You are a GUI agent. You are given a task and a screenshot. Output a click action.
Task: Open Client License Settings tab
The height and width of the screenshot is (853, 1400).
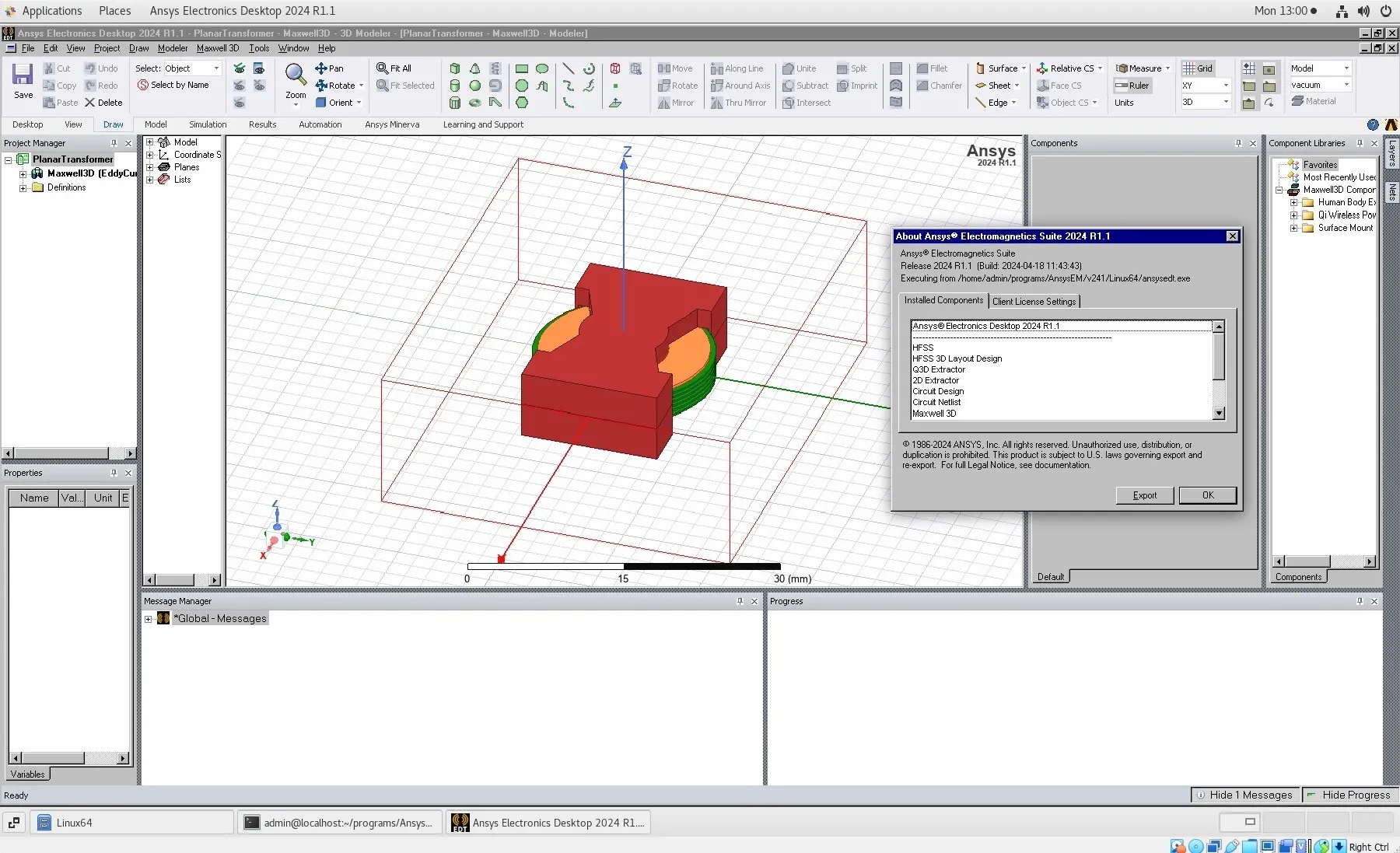[1034, 302]
